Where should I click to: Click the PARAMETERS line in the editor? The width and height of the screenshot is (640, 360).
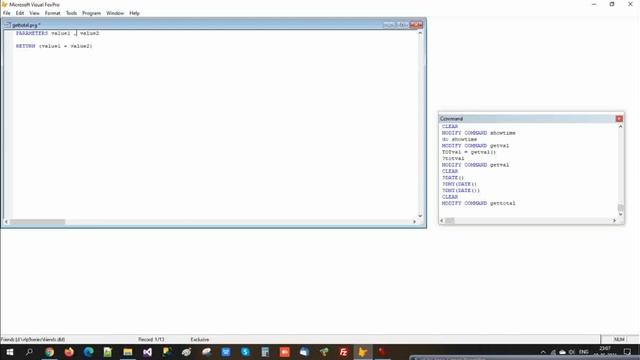[x=57, y=33]
